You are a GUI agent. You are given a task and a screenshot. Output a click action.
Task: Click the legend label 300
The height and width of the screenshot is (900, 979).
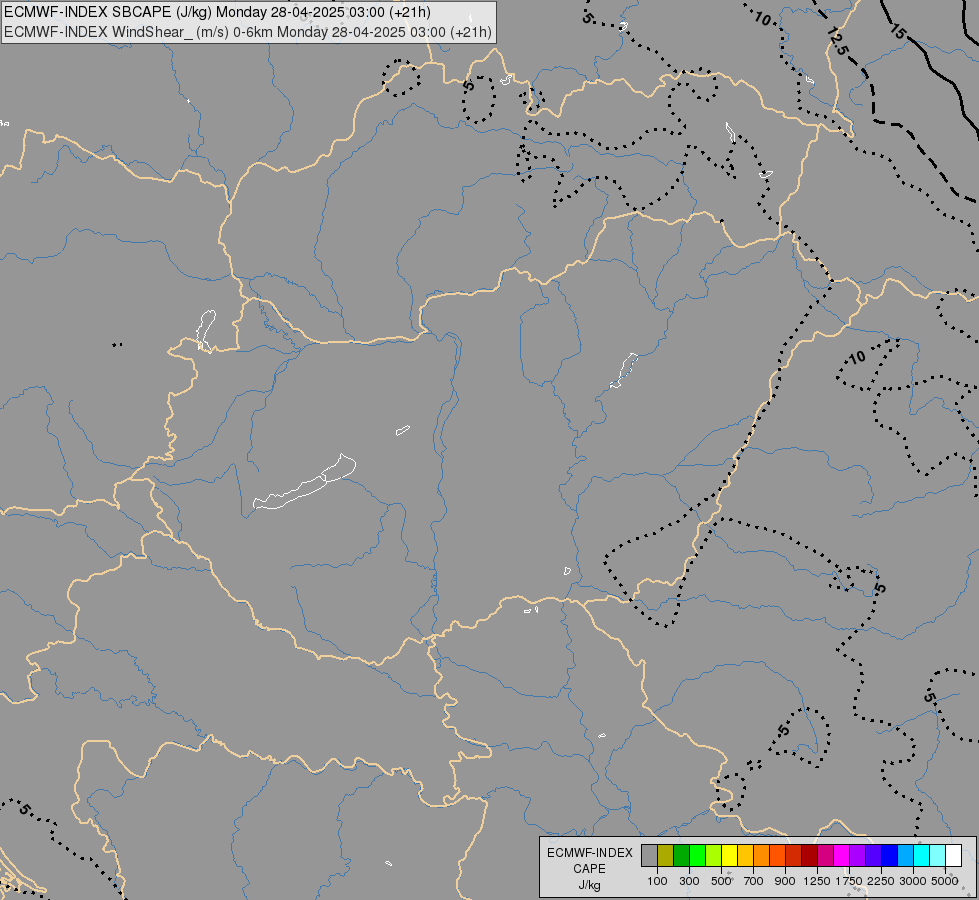(689, 881)
